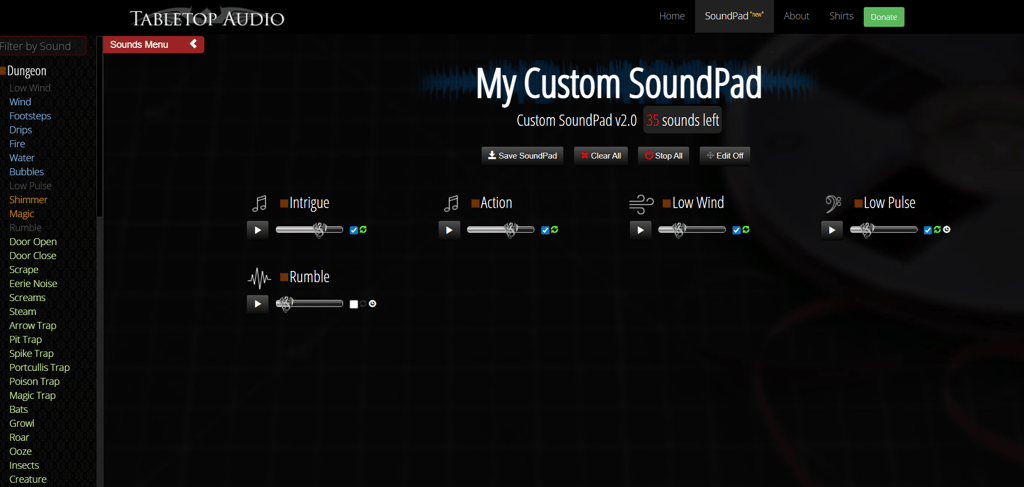The image size is (1024, 487).
Task: Click the green loop icon for Low Wind
Action: [746, 230]
